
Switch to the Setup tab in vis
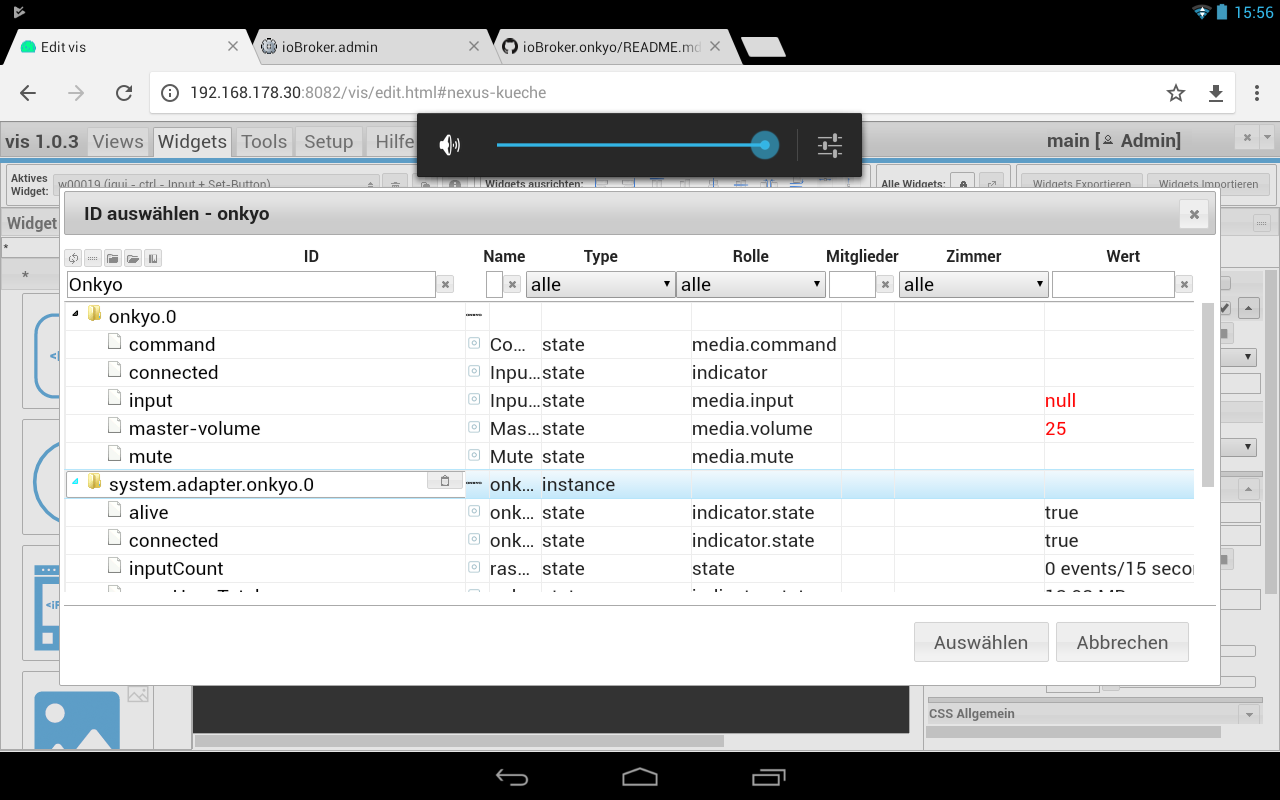[328, 142]
